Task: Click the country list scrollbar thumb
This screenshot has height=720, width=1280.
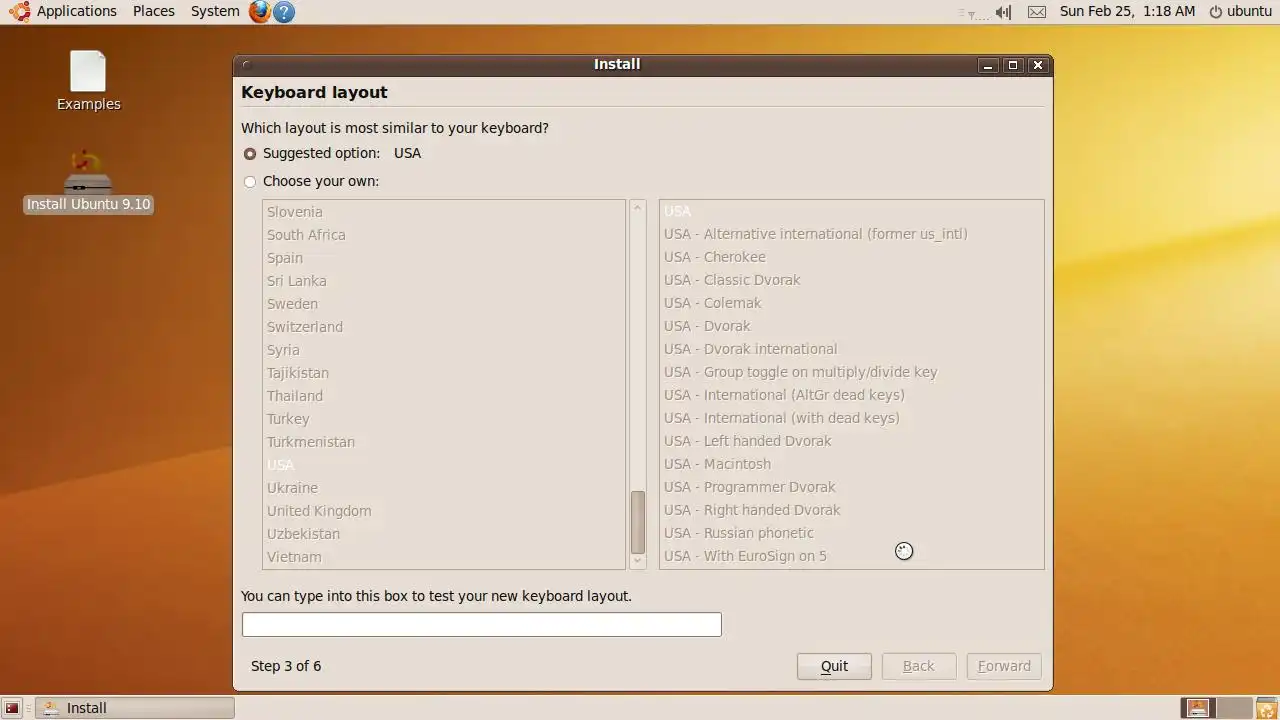Action: click(x=638, y=522)
